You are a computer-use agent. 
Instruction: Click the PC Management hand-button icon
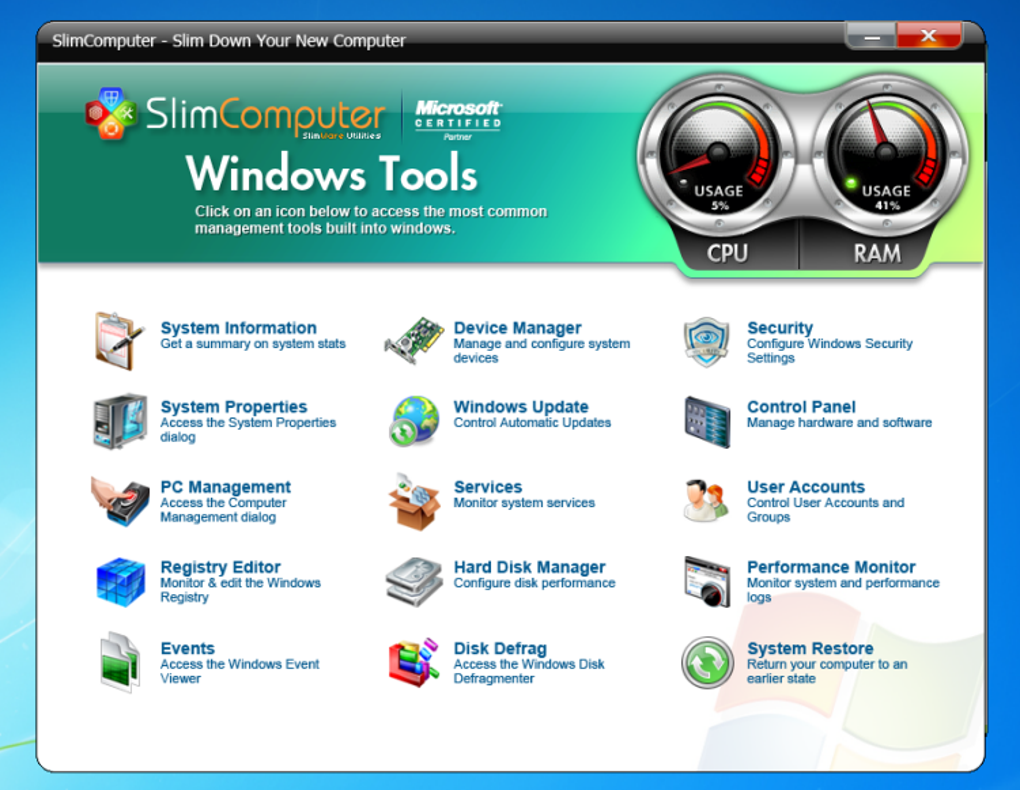(x=120, y=501)
